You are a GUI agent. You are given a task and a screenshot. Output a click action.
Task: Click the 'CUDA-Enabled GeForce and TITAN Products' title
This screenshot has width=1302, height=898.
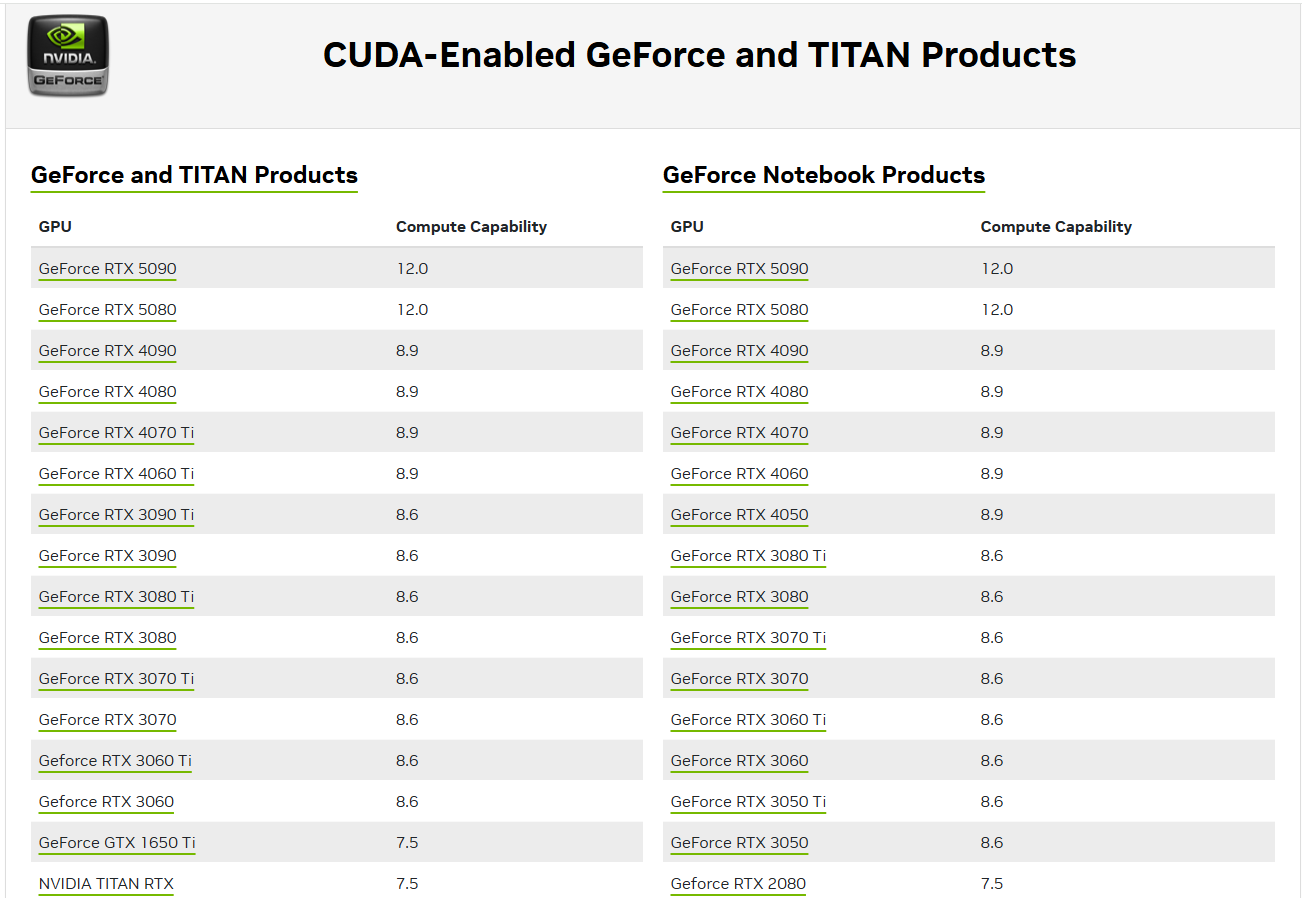pyautogui.click(x=699, y=54)
